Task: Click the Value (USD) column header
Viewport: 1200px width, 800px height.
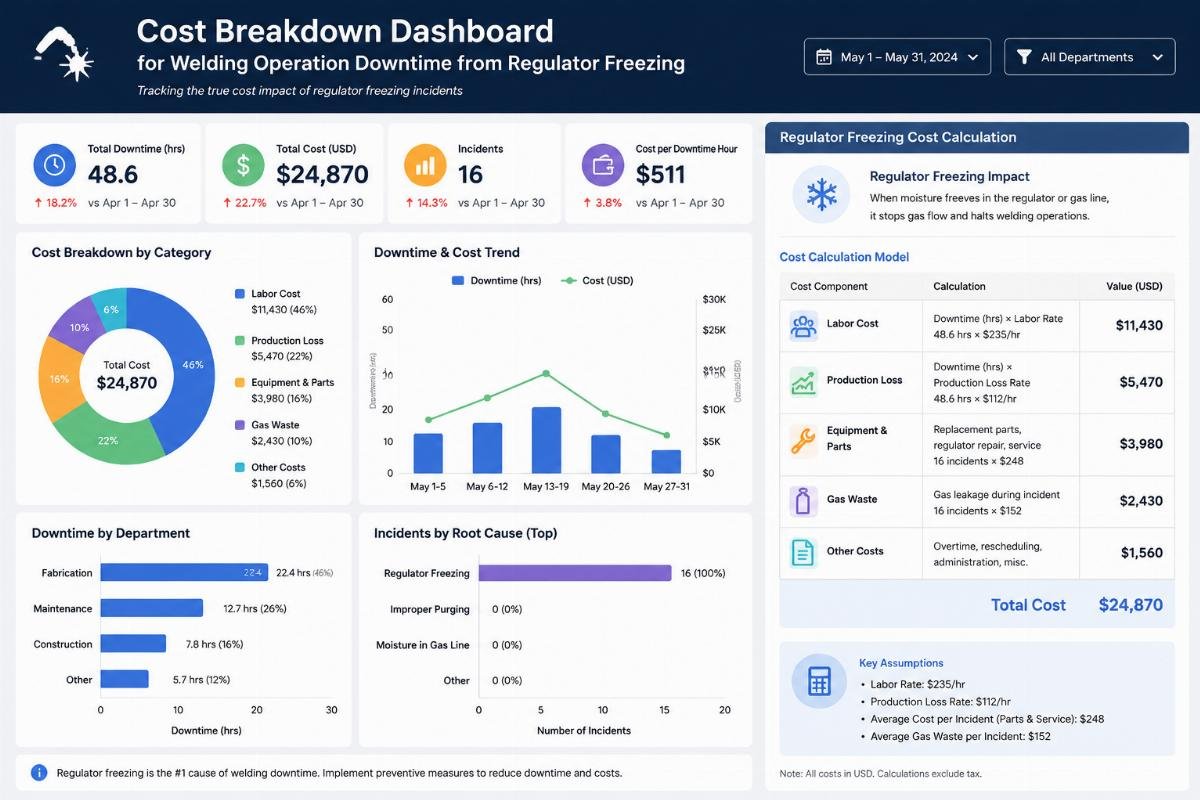Action: [x=1134, y=286]
